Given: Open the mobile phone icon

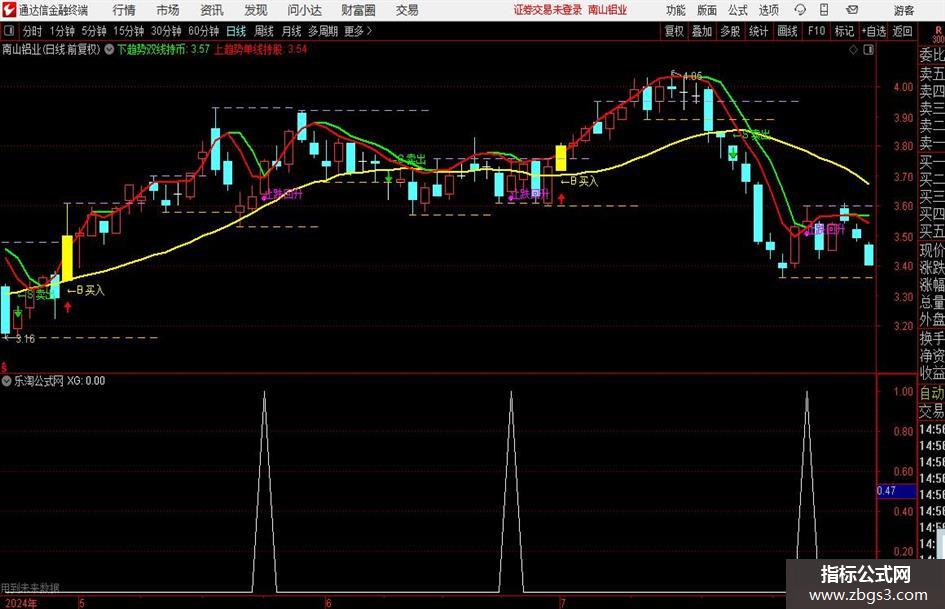Looking at the screenshot, I should point(824,10).
